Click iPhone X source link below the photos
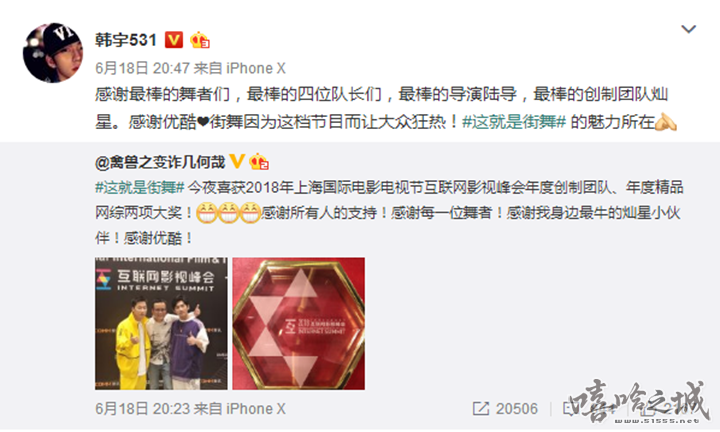 pyautogui.click(x=256, y=409)
